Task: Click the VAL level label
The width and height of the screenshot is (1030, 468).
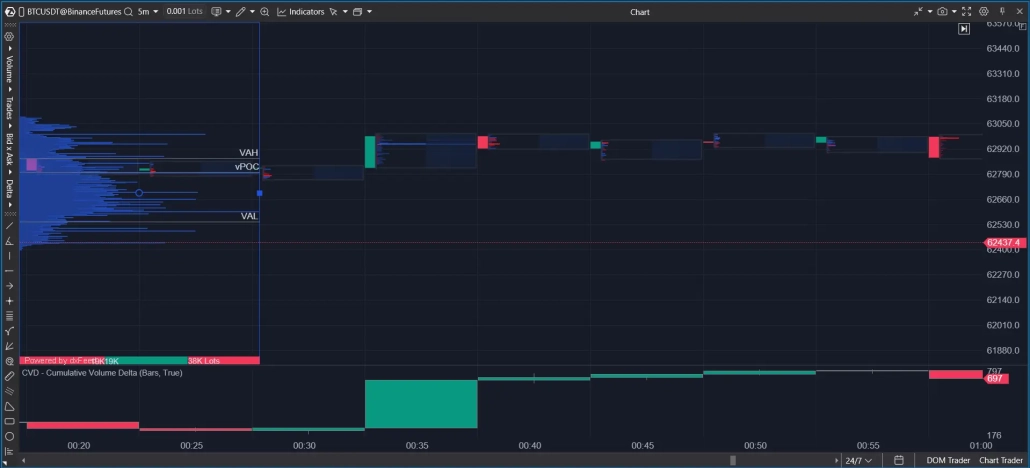Action: [x=249, y=216]
